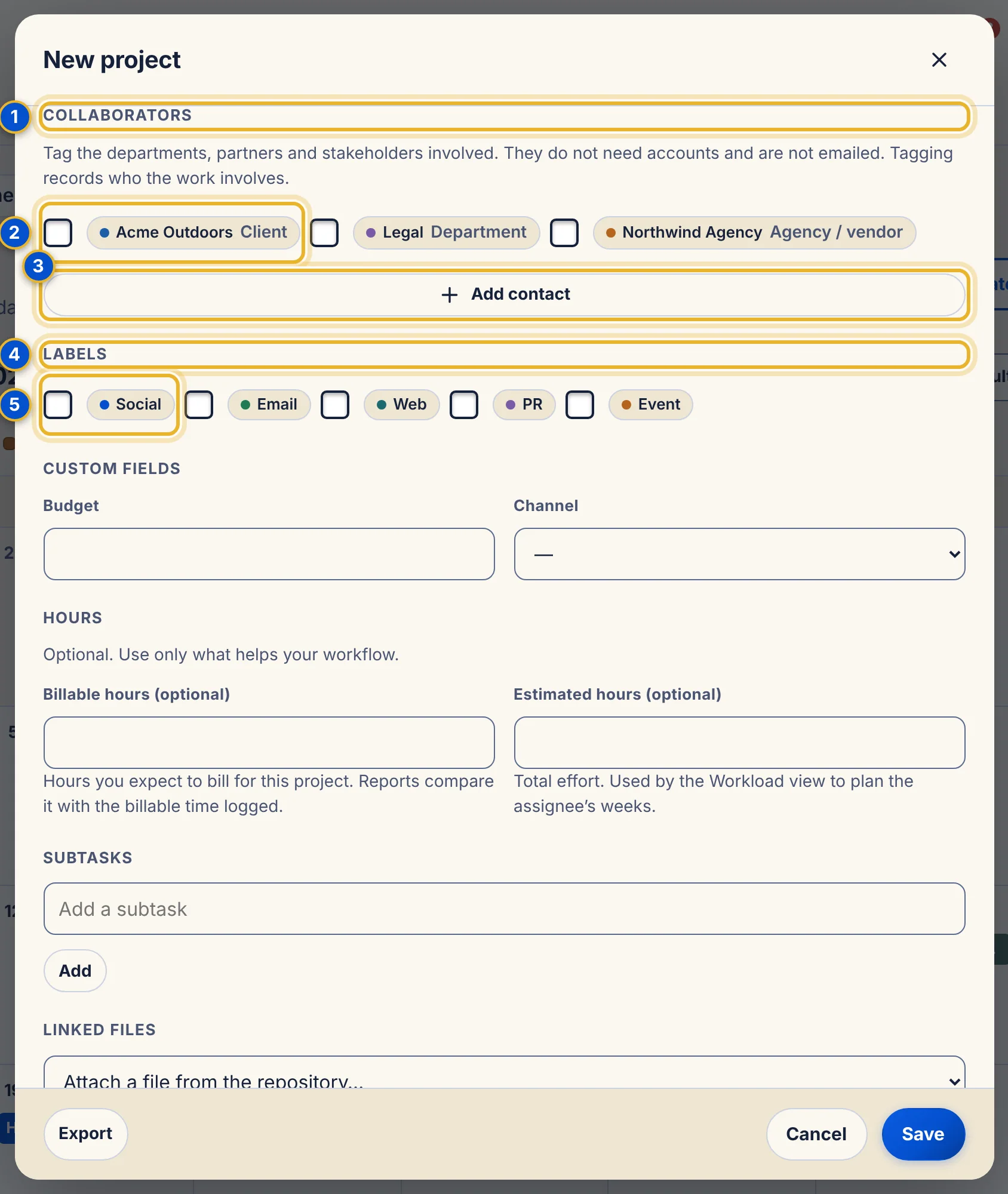Tick the Legal Department checkbox
Image resolution: width=1008 pixels, height=1194 pixels.
pyautogui.click(x=325, y=233)
